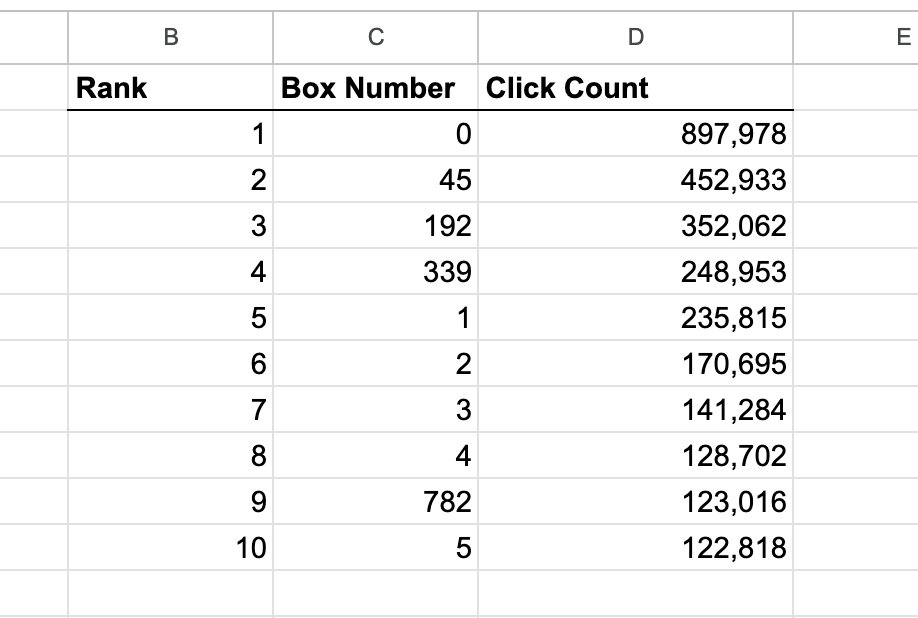Select Click Count cell 170,695
The image size is (918, 618).
pyautogui.click(x=635, y=363)
